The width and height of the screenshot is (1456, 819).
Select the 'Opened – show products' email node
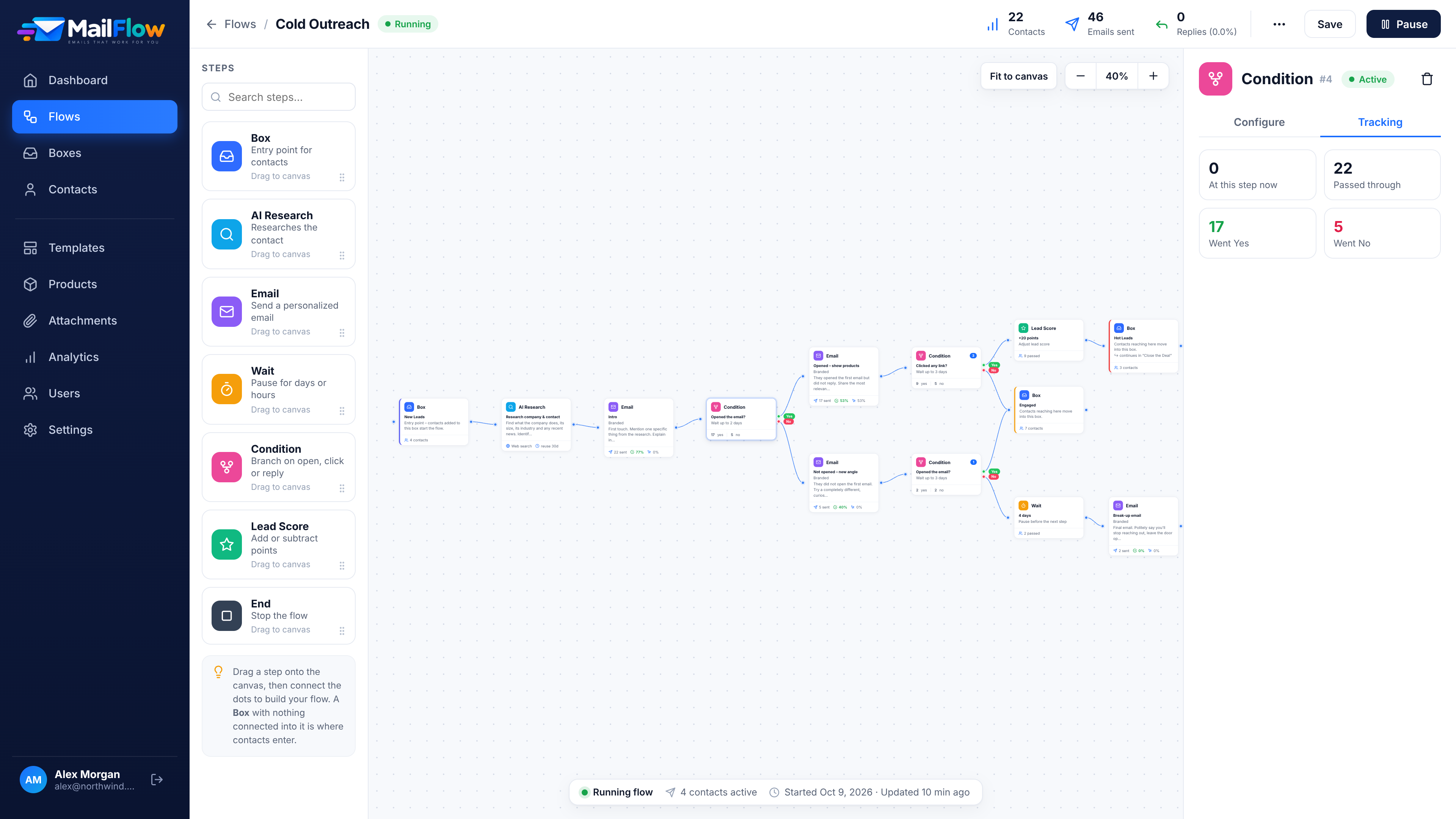[x=844, y=377]
